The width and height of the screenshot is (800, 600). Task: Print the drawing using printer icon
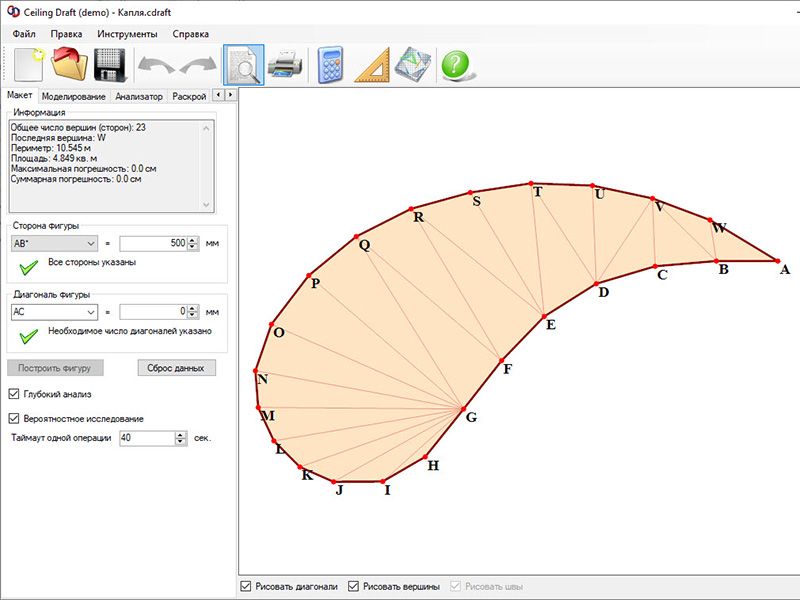pos(286,65)
